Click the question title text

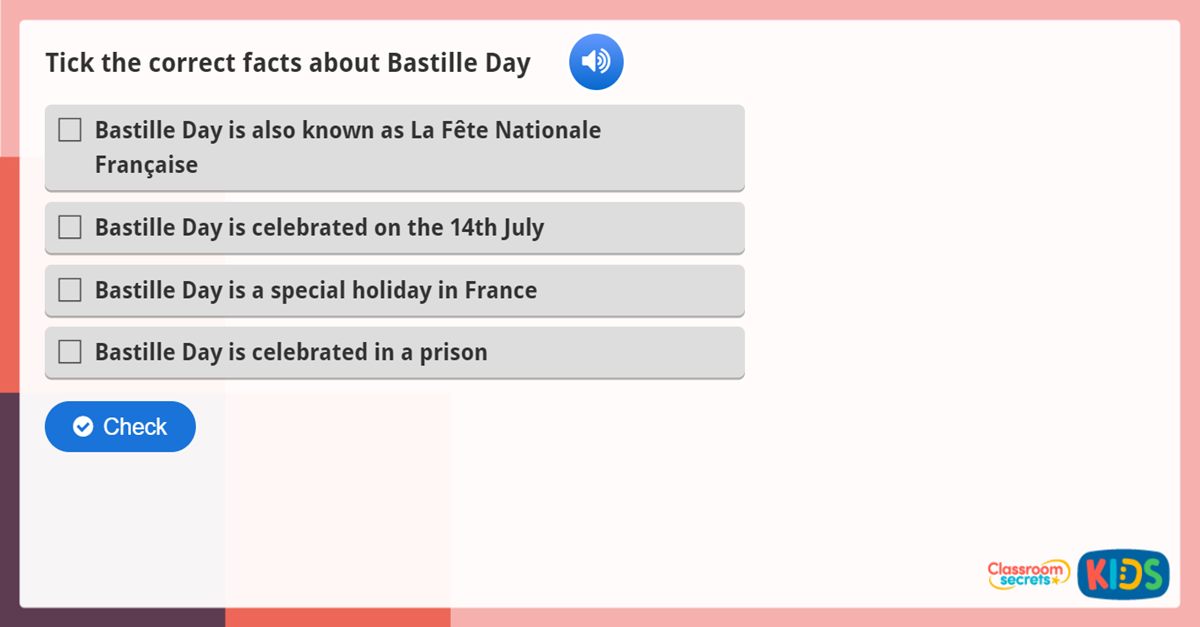coord(287,62)
